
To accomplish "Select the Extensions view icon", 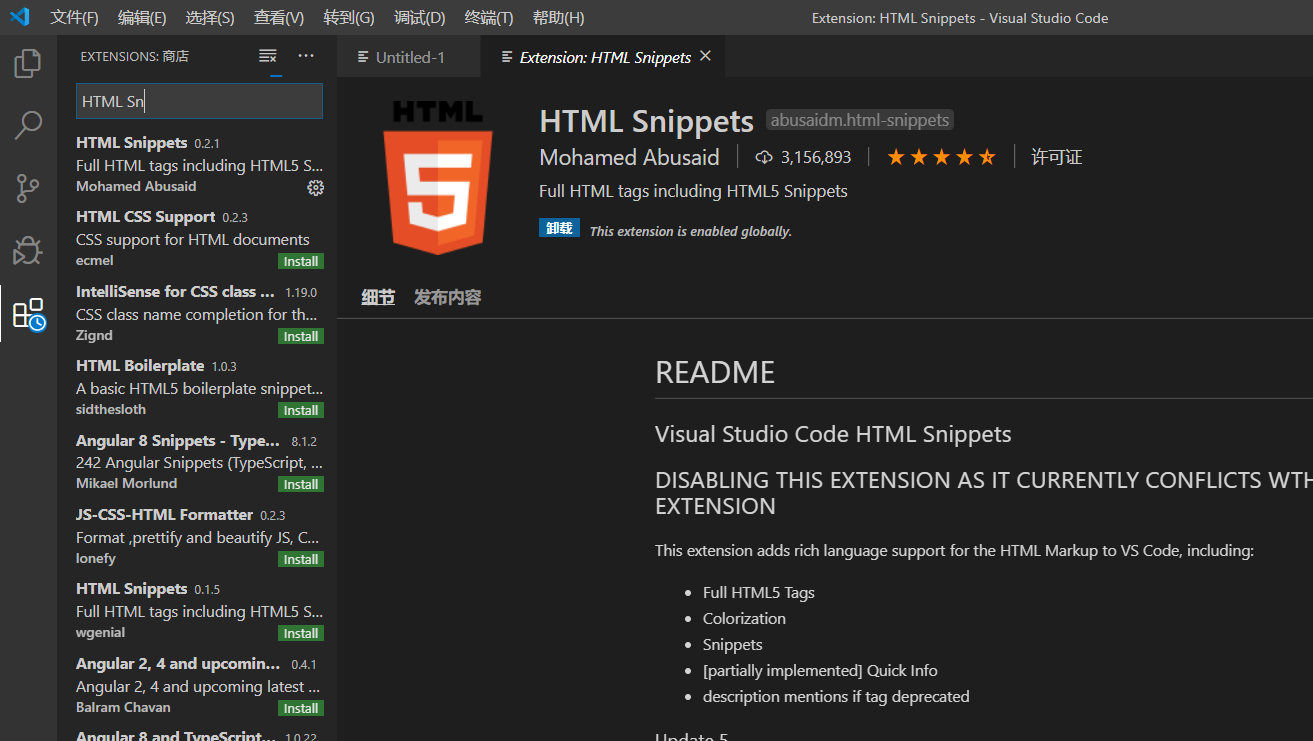I will (x=28, y=313).
